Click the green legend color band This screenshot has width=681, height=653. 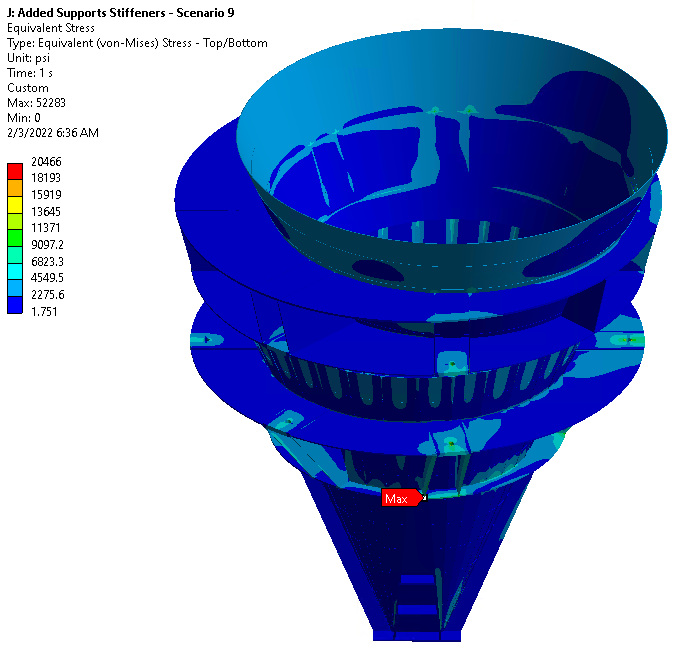pos(15,238)
